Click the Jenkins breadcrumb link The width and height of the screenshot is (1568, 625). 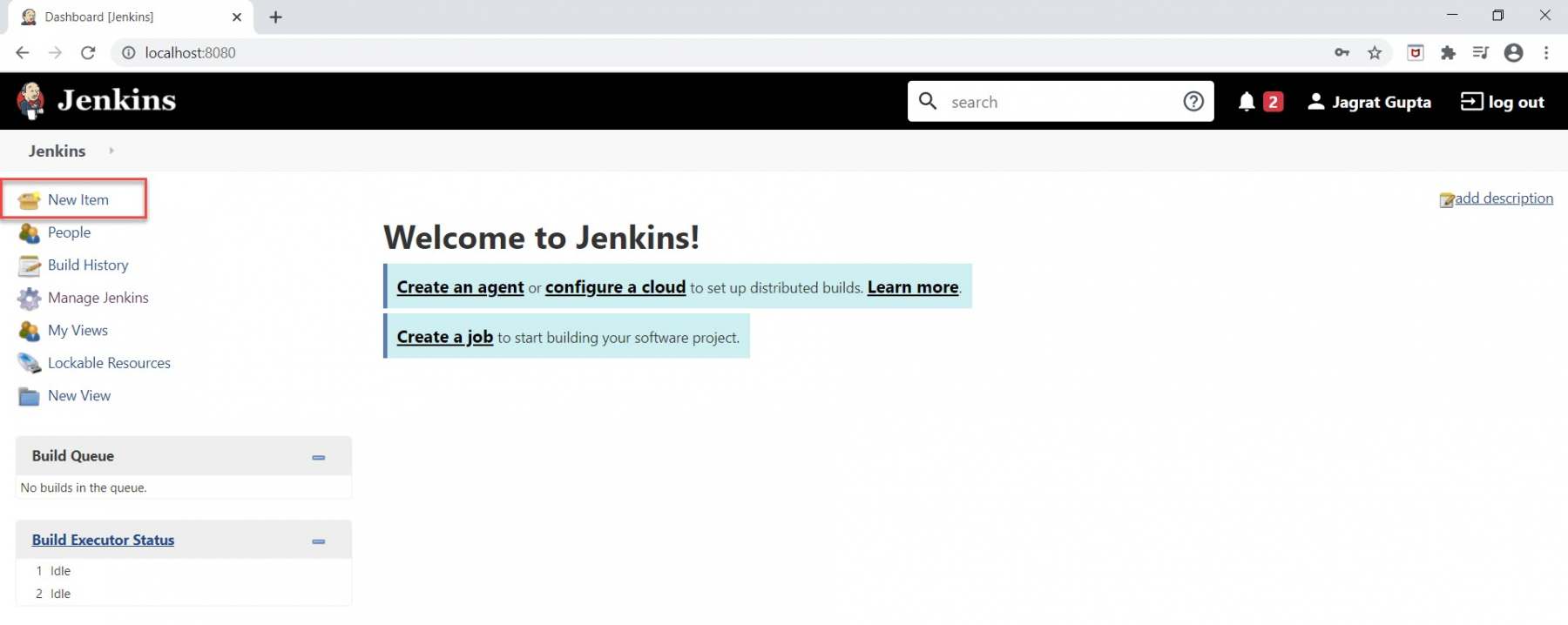tap(57, 151)
